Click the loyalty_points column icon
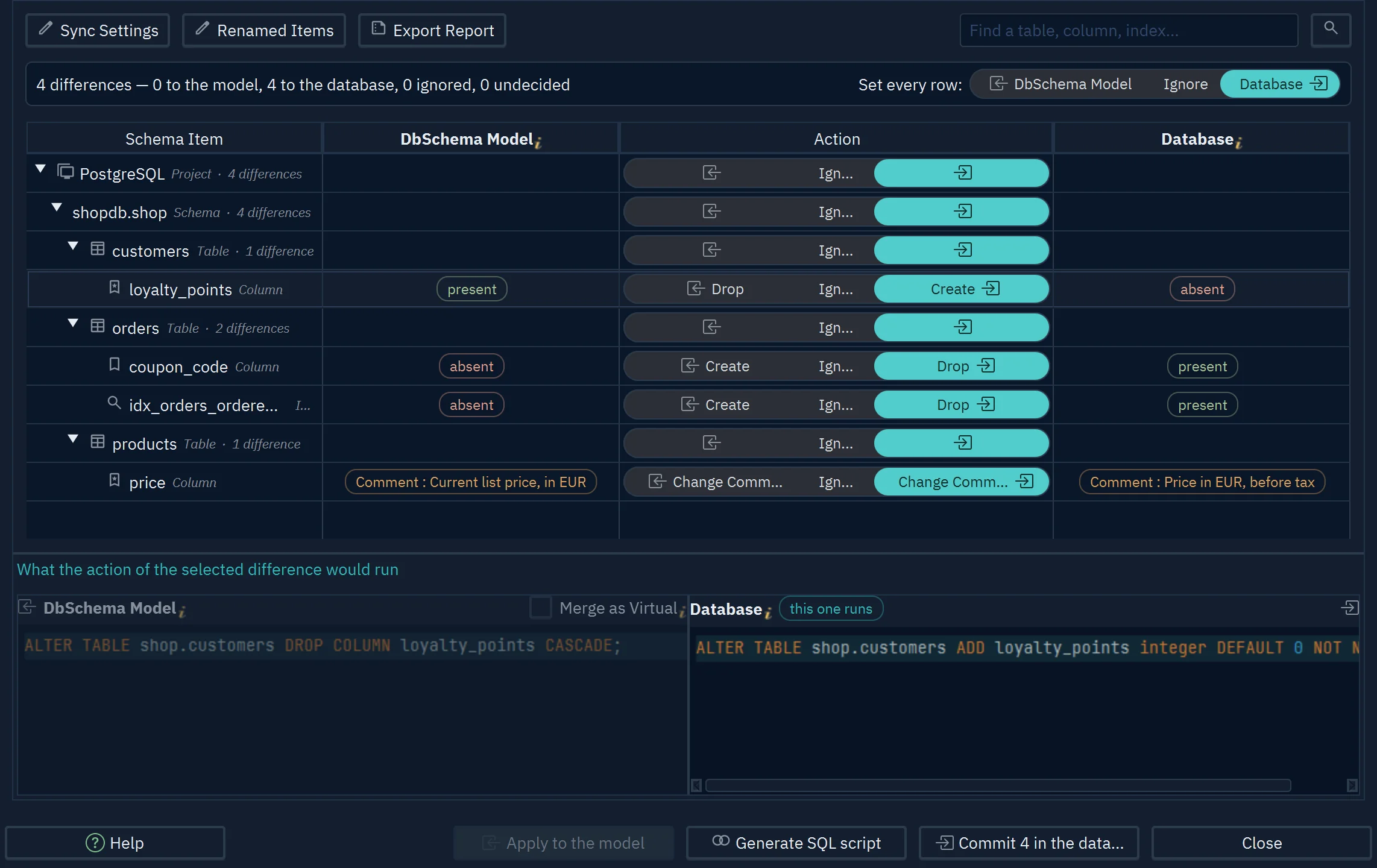The image size is (1377, 868). [x=115, y=288]
